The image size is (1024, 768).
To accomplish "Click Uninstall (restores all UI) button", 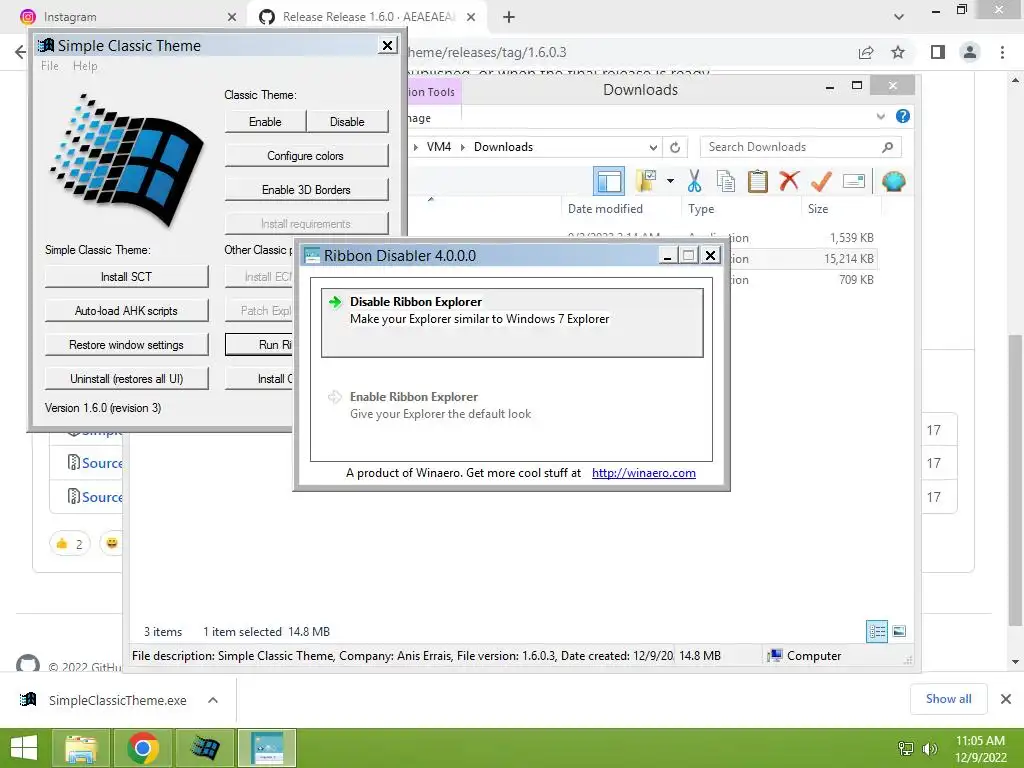I will point(127,379).
